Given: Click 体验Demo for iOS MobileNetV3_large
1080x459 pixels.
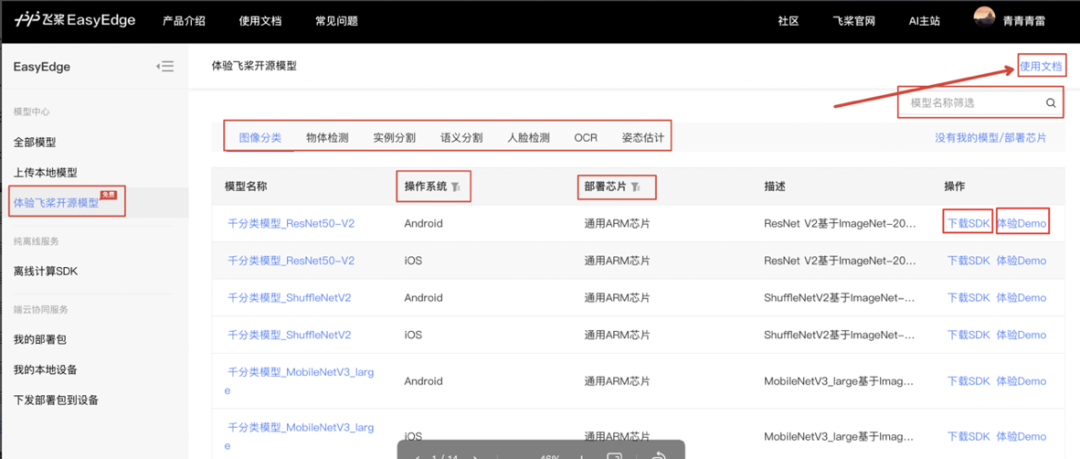Looking at the screenshot, I should (1021, 436).
